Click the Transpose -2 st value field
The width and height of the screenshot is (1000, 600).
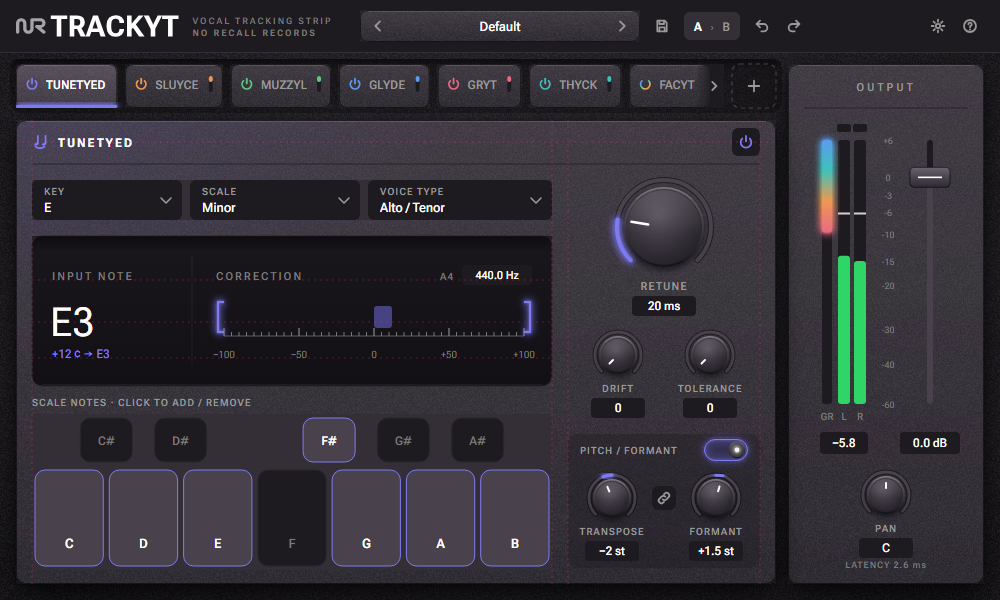[x=612, y=551]
